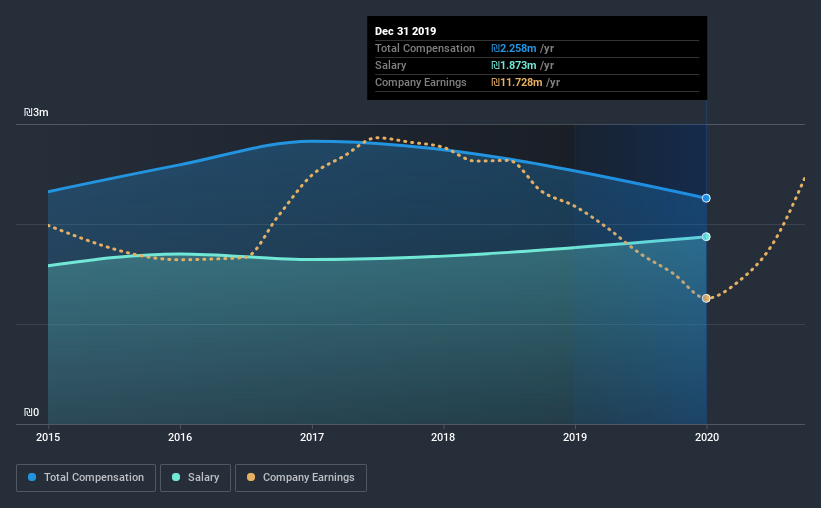
Task: Click the orange Company Earnings data point at 2020
Action: [x=706, y=298]
